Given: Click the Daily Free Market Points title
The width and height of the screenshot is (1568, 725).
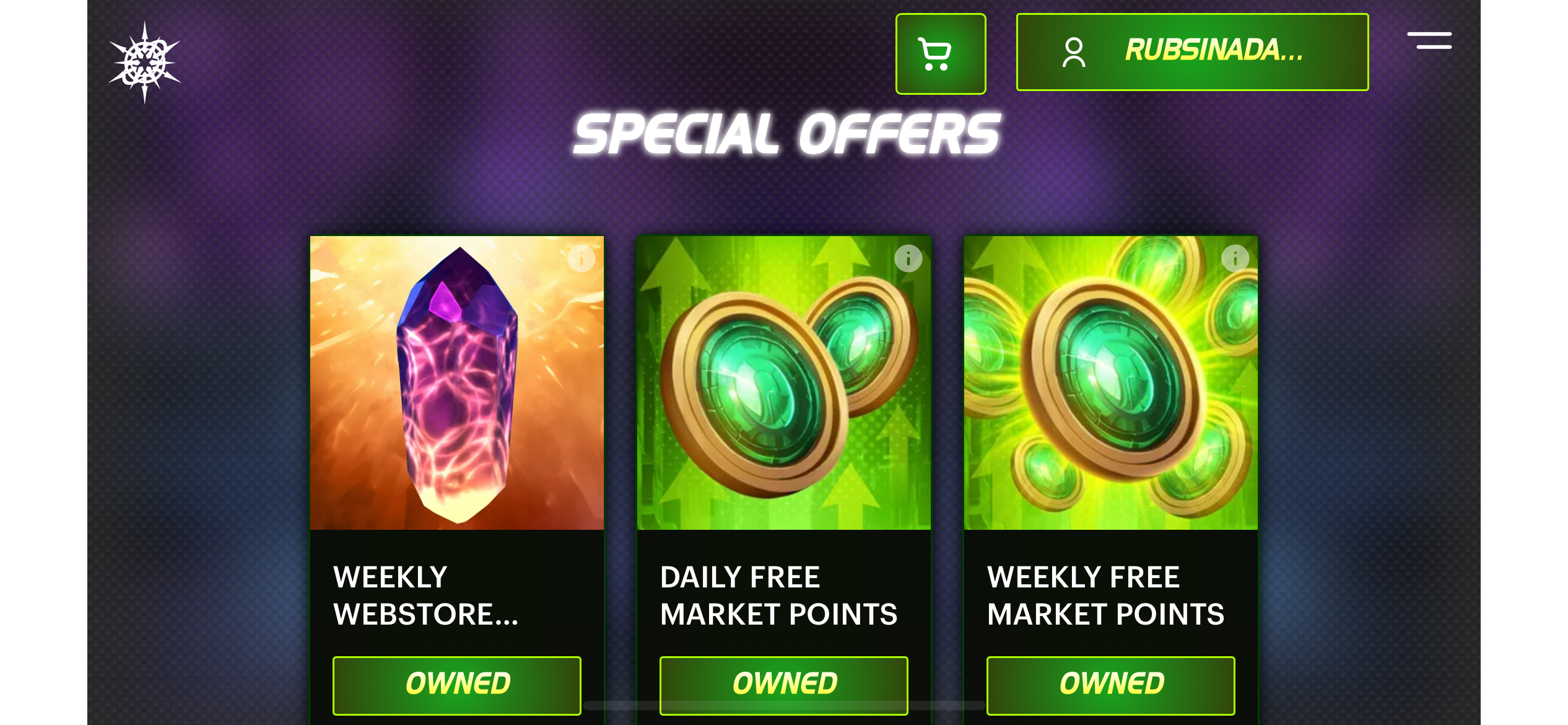Looking at the screenshot, I should click(778, 595).
